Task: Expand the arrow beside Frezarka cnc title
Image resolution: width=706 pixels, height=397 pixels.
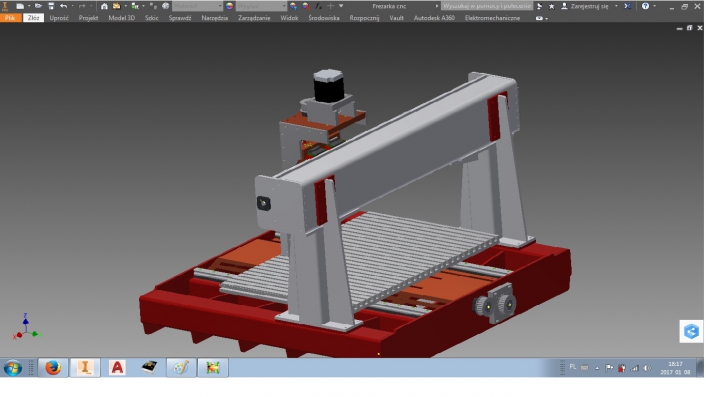Action: (x=437, y=6)
